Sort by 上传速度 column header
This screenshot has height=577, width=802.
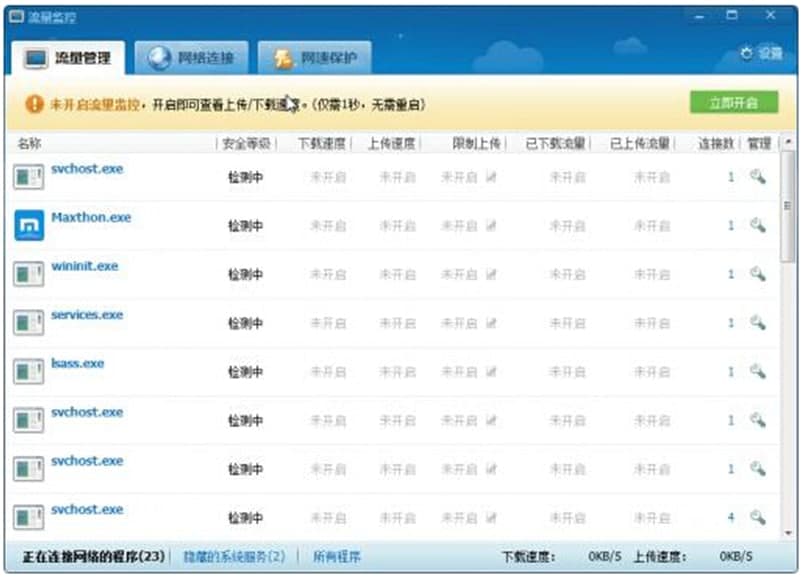(x=392, y=144)
